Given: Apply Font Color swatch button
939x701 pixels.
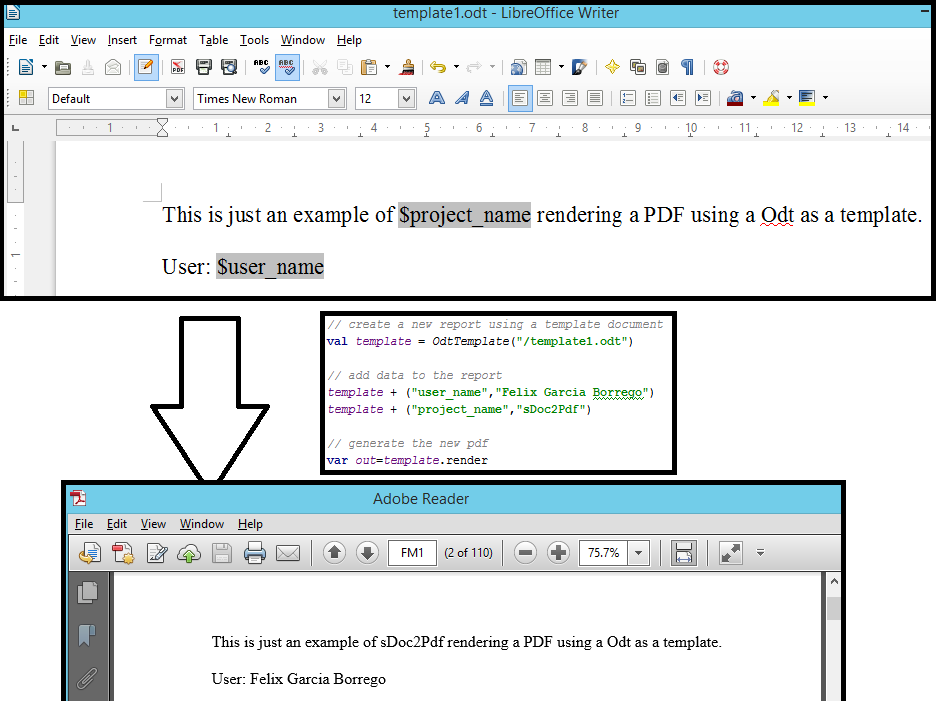Looking at the screenshot, I should 735,98.
